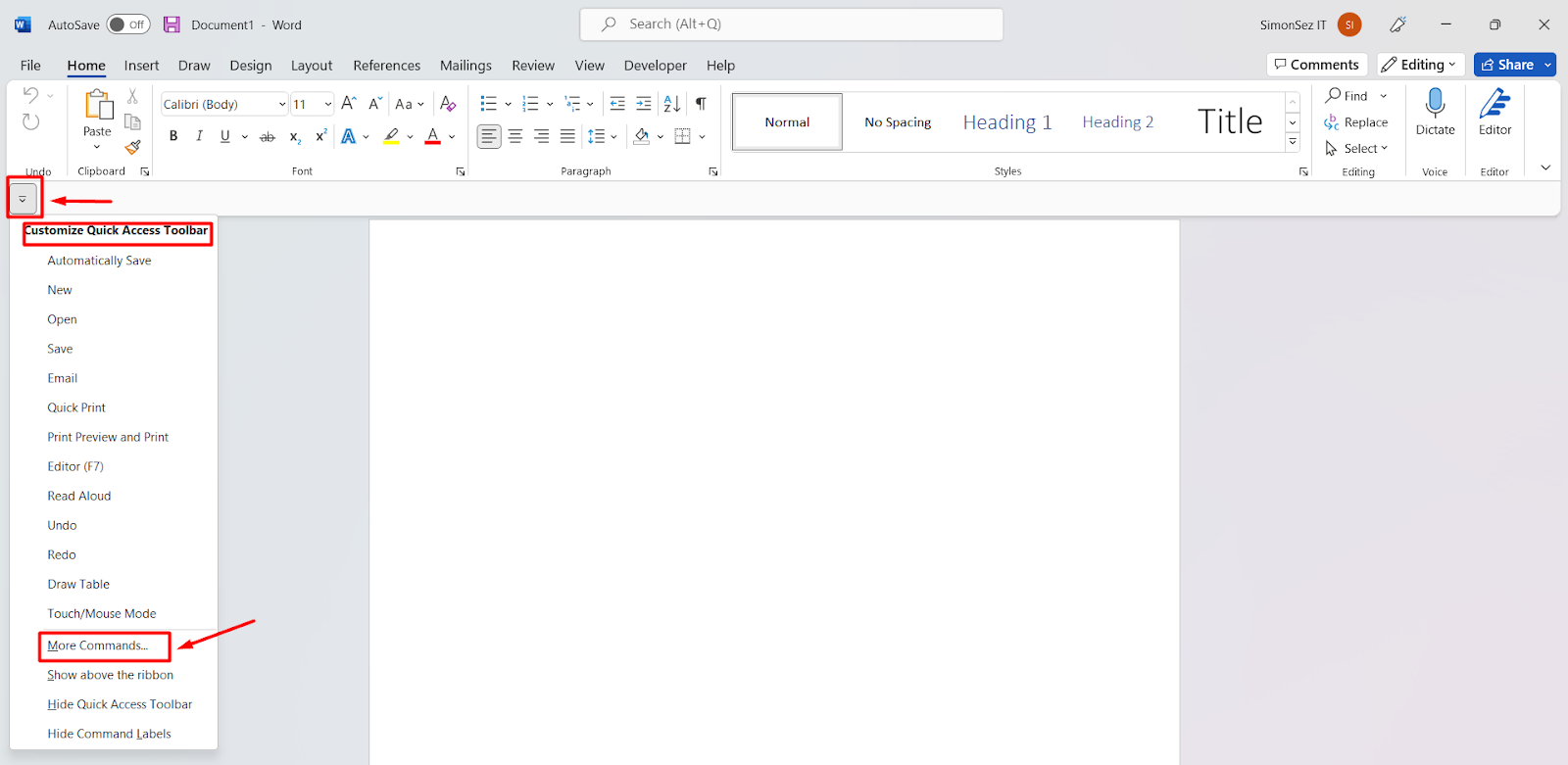1568x765 pixels.
Task: Click Replace in the Editing group
Action: tap(1356, 122)
